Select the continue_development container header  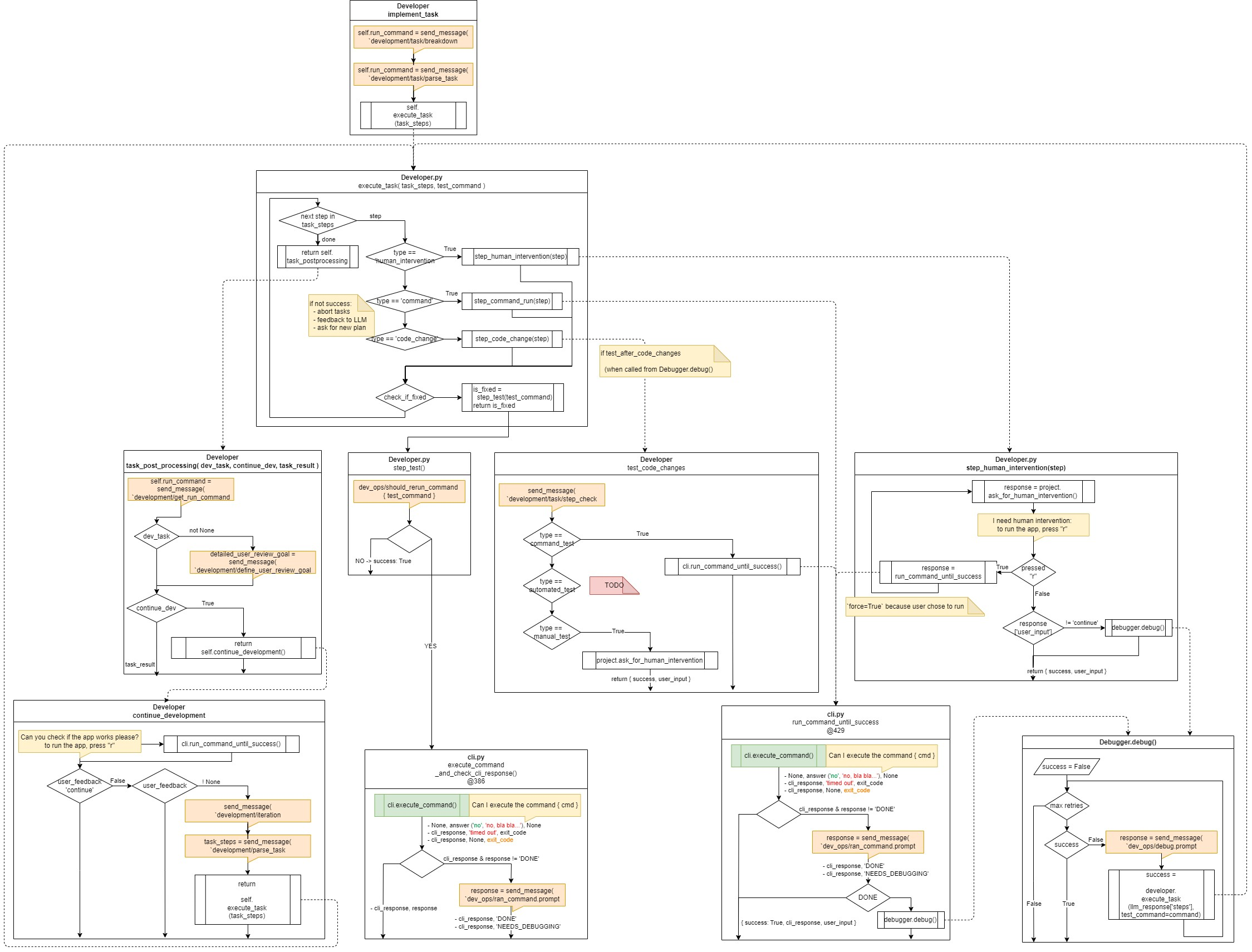click(169, 711)
